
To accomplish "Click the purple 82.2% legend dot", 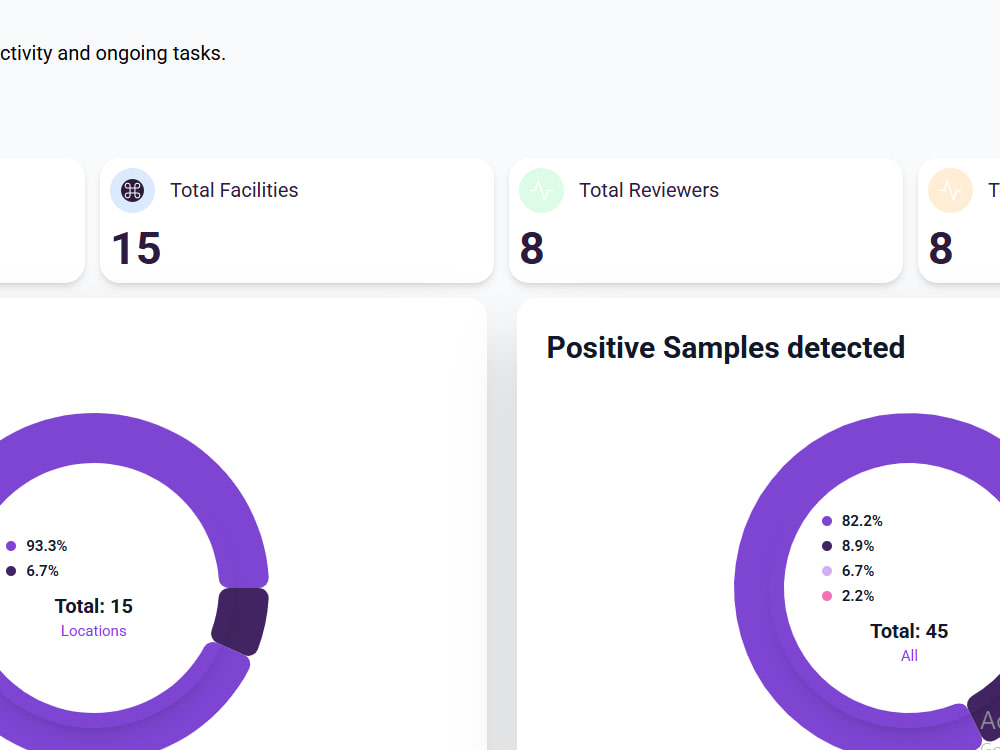I will [x=827, y=521].
